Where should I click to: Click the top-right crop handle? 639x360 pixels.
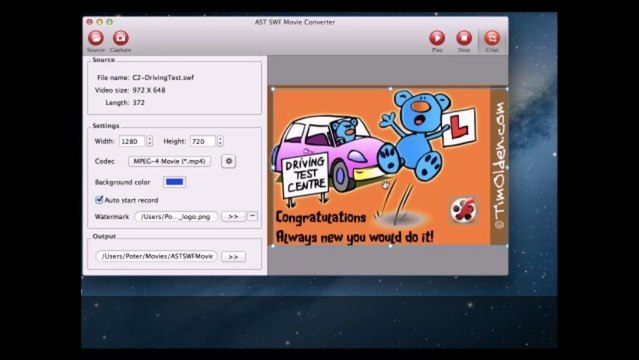[507, 88]
